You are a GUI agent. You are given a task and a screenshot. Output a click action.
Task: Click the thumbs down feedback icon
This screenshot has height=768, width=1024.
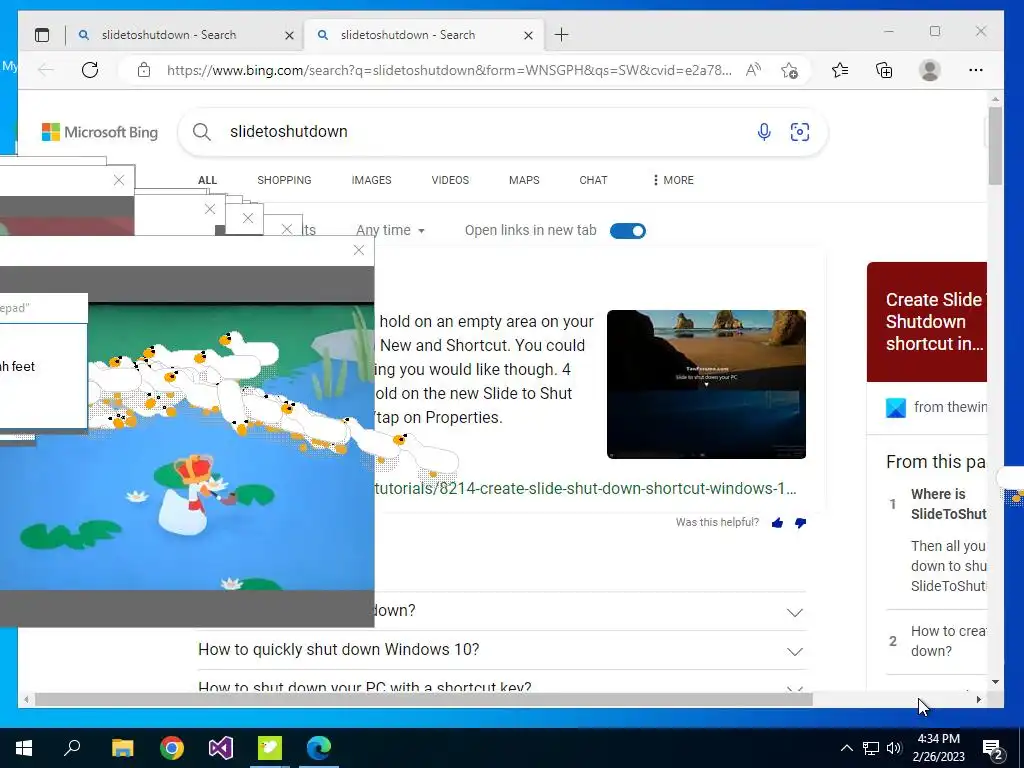coord(800,522)
